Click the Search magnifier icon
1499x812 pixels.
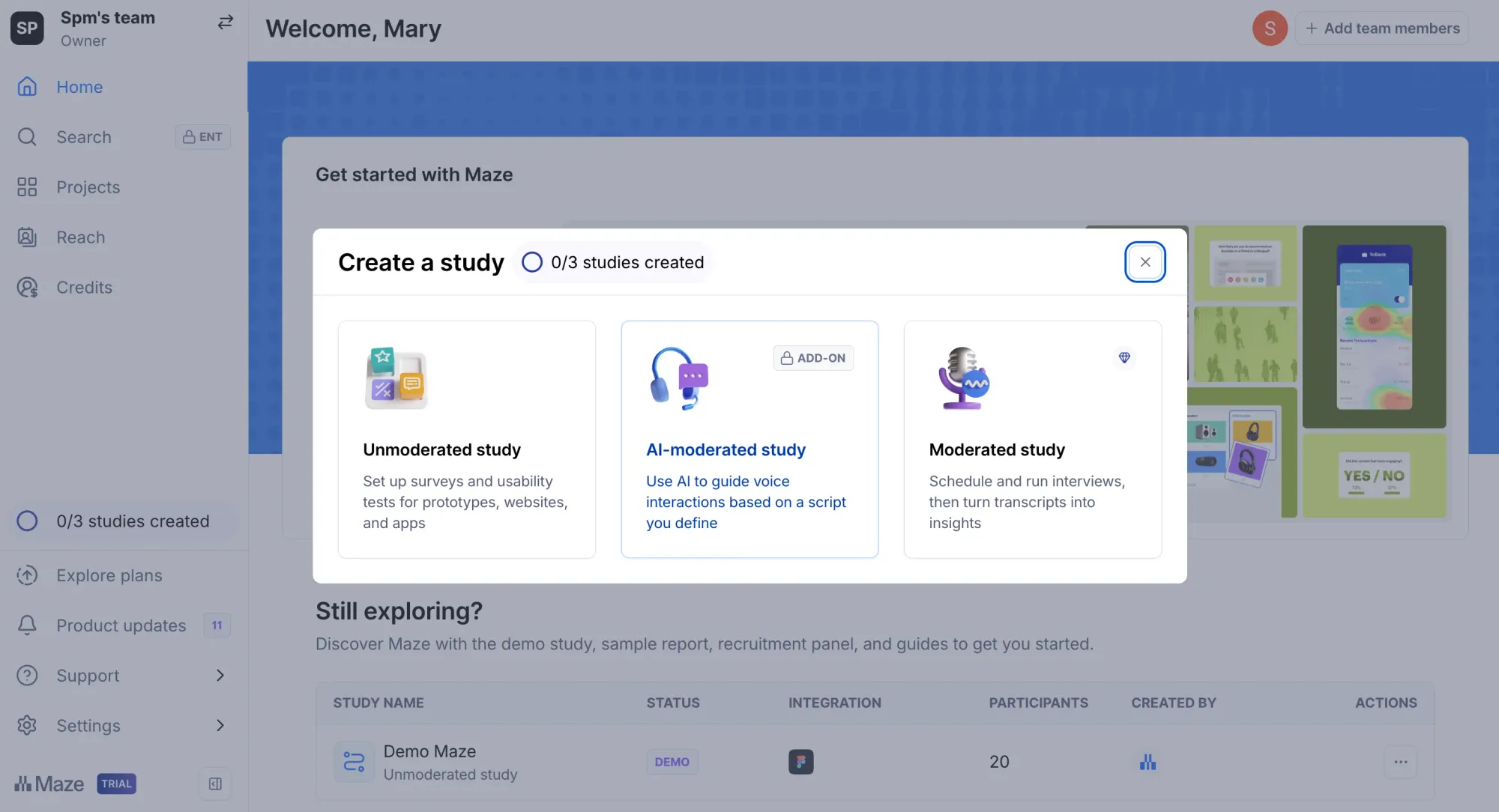pyautogui.click(x=27, y=137)
